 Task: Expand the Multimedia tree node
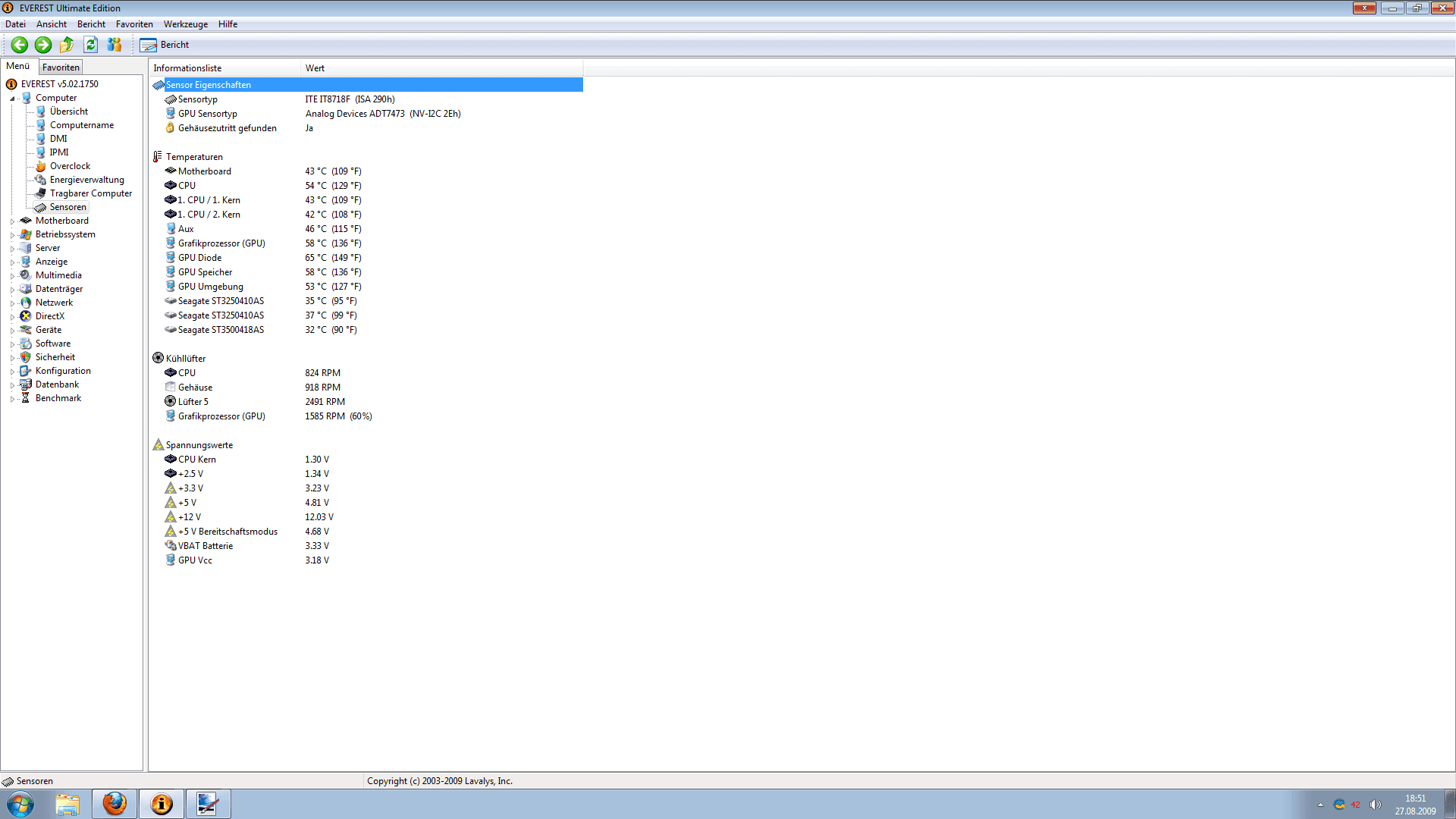coord(12,276)
